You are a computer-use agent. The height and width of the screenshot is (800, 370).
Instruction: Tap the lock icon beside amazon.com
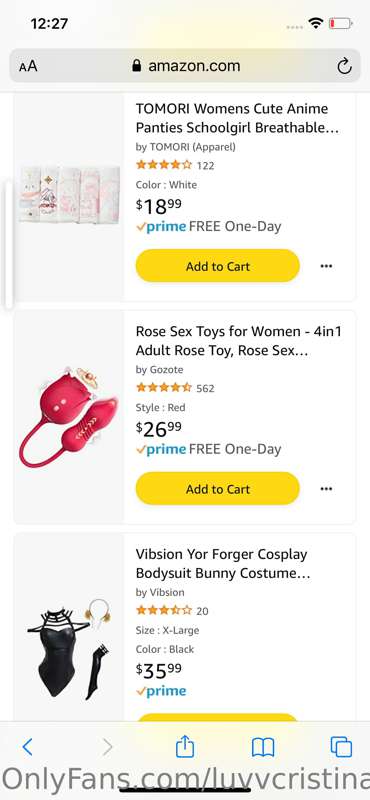[x=136, y=65]
